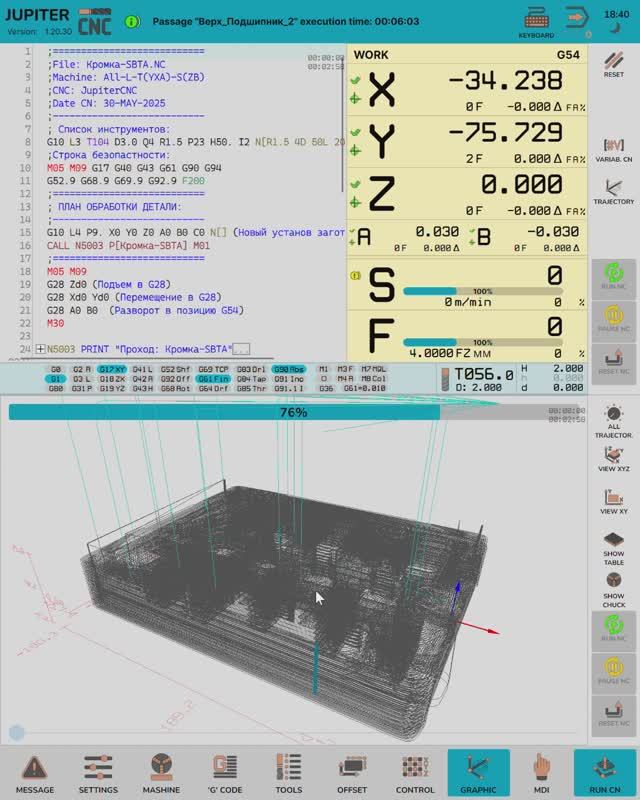Click the blue cube icon at graphic bottom-left
The height and width of the screenshot is (800, 640).
pyautogui.click(x=16, y=733)
